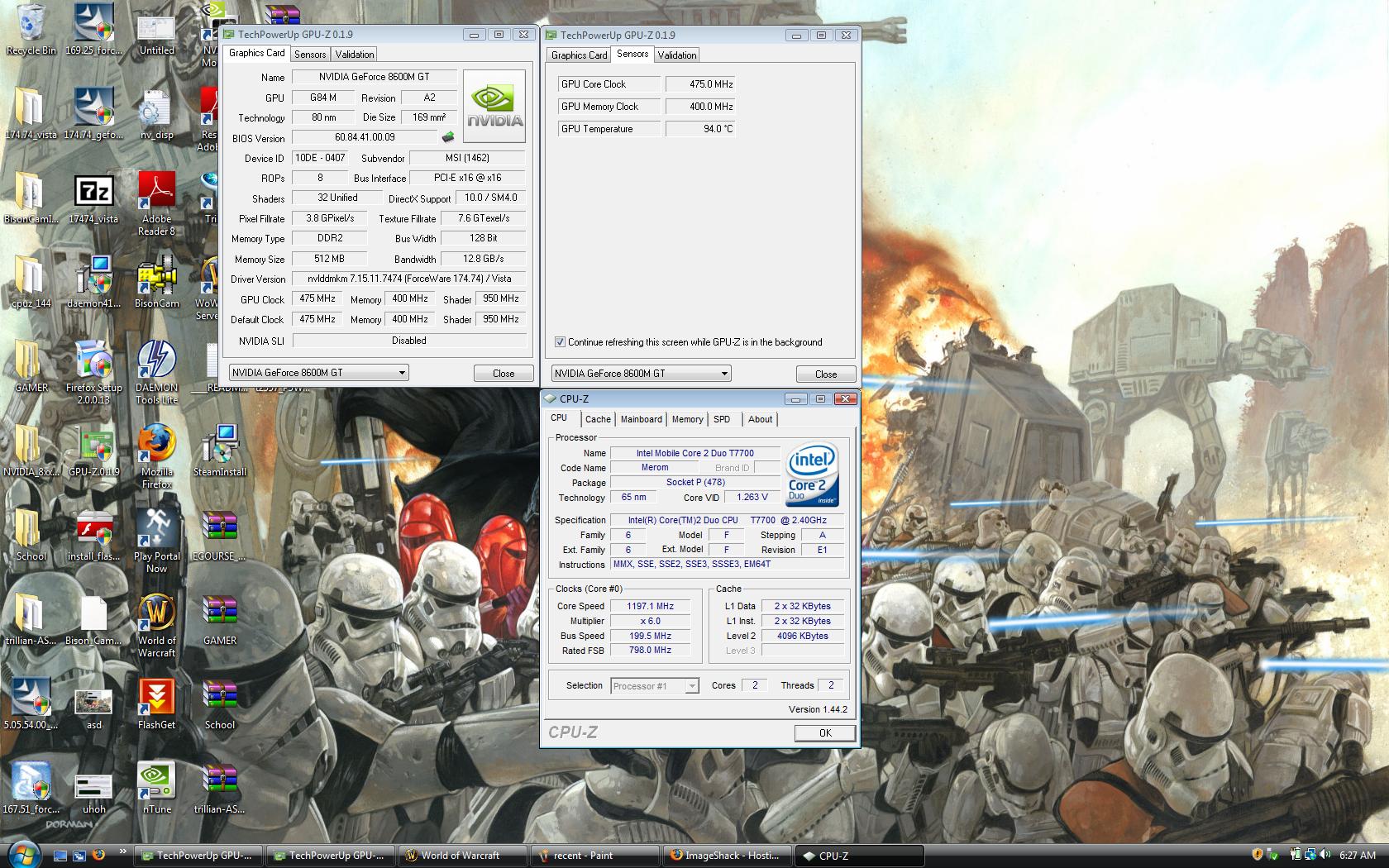The image size is (1389, 868).
Task: Open the Windows Start orb
Action: (x=22, y=854)
